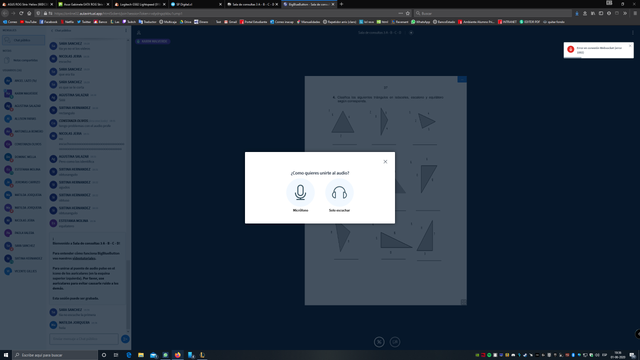The image size is (640, 360).
Task: Open the YouTube bookmark
Action: 28,22
